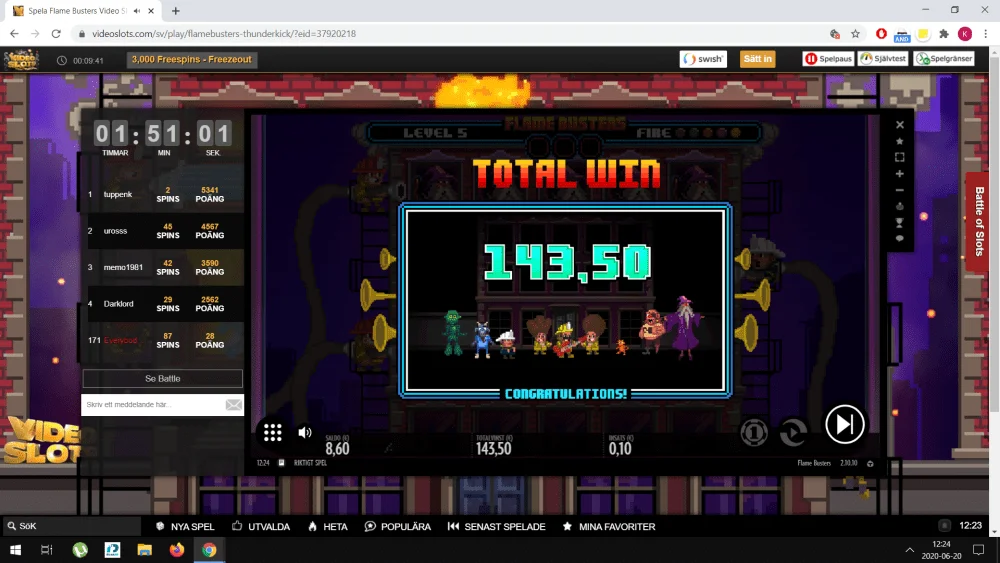Show hidden system tray icons
This screenshot has height=563, width=1000.
coord(909,550)
